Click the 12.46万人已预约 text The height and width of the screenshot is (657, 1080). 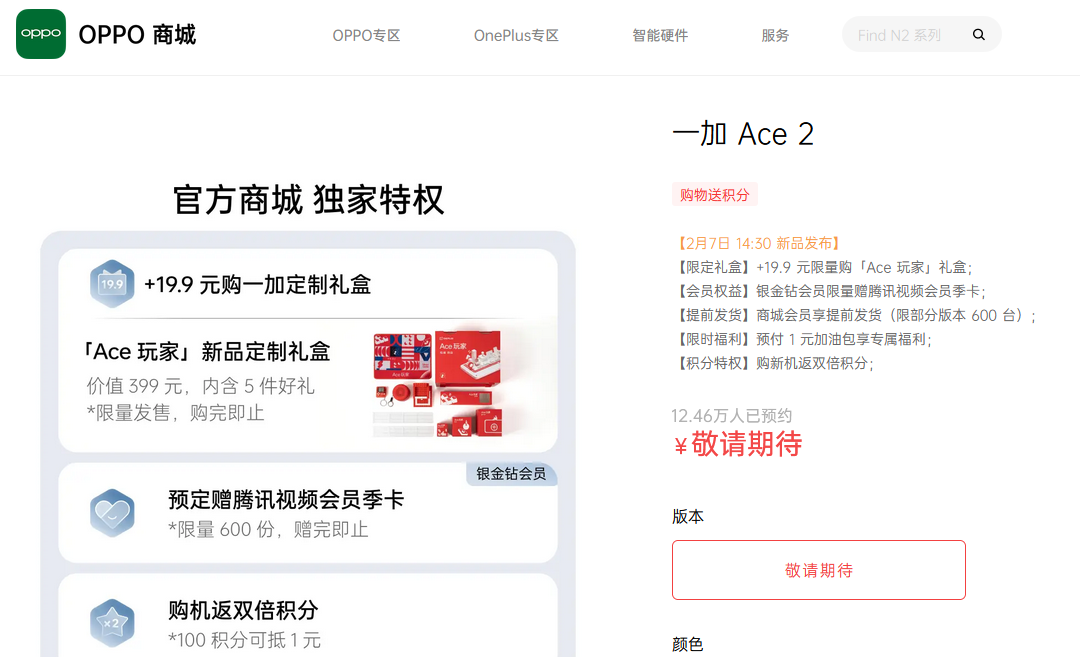point(731,416)
